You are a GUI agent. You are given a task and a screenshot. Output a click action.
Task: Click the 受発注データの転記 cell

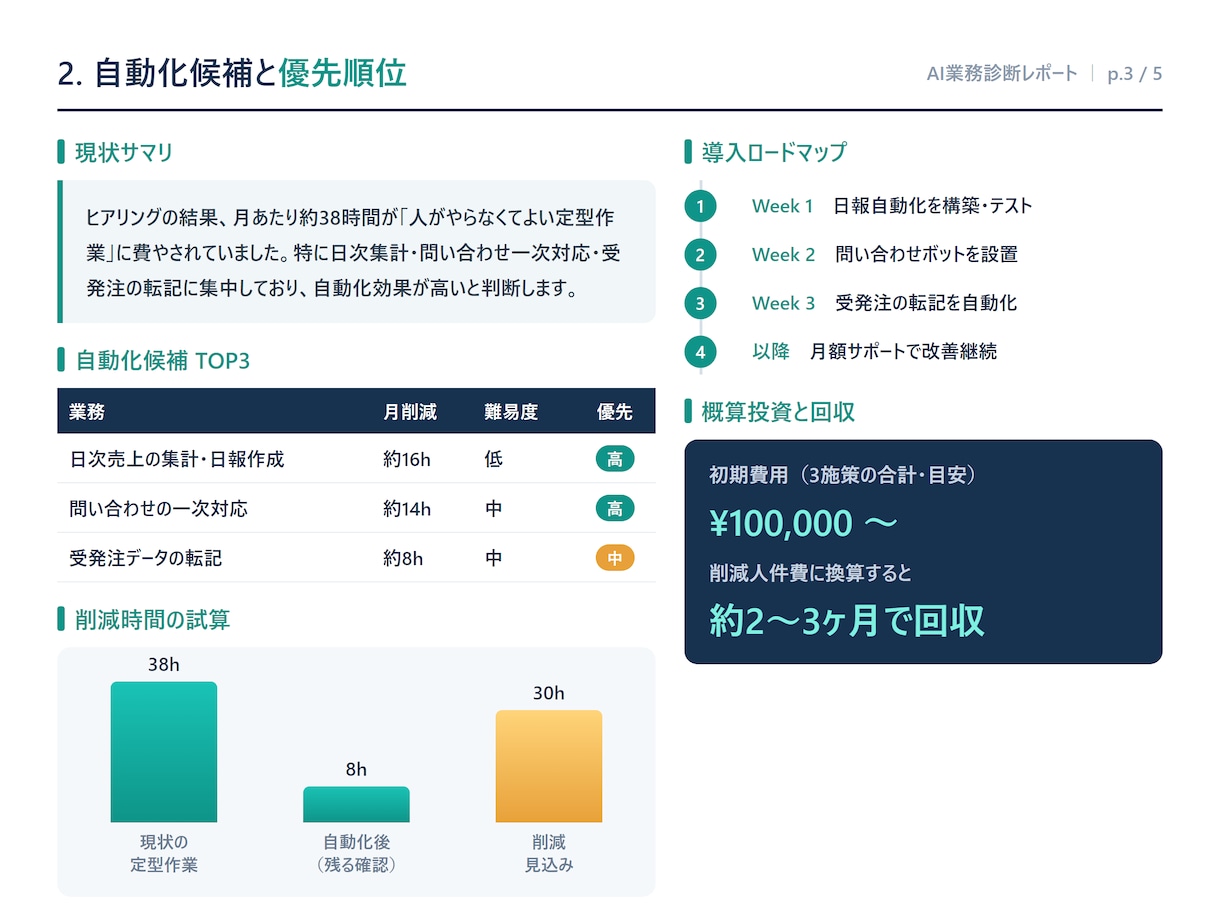pyautogui.click(x=146, y=558)
